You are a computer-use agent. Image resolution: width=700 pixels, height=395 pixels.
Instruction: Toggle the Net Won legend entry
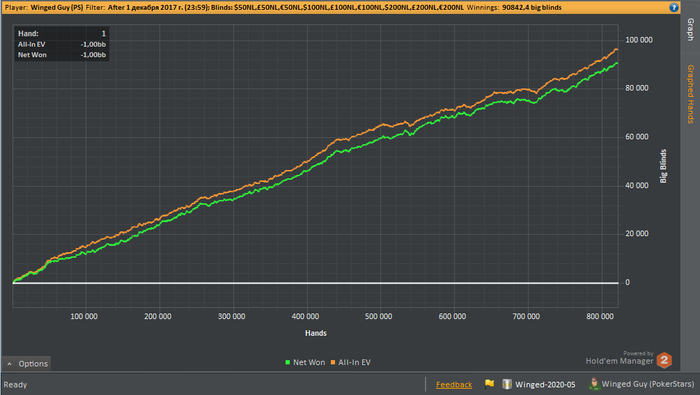tap(305, 362)
